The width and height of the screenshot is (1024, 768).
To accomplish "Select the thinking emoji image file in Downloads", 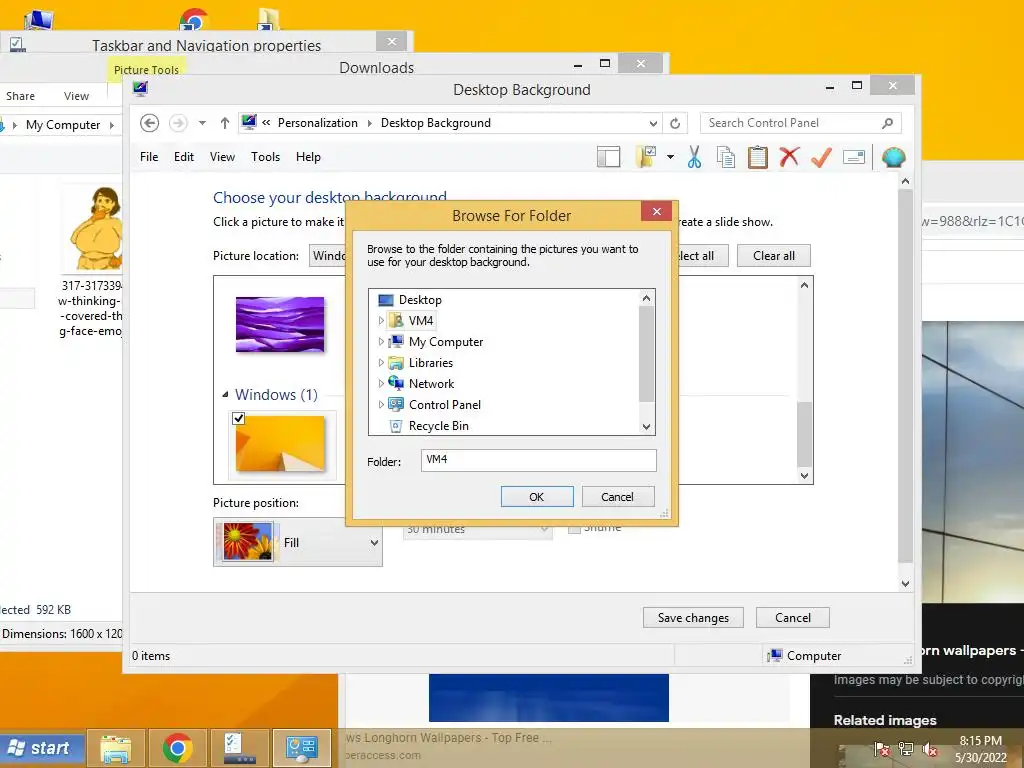I will coord(91,261).
